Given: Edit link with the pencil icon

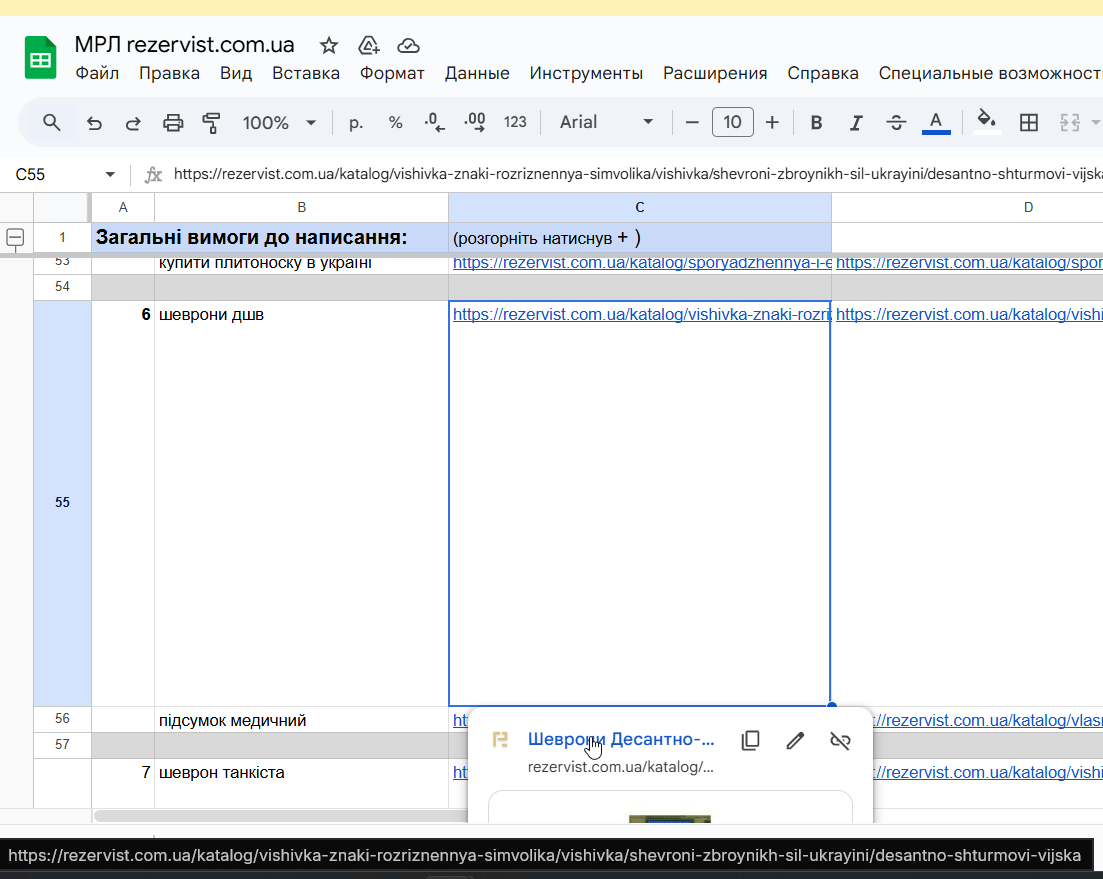Looking at the screenshot, I should coord(795,740).
